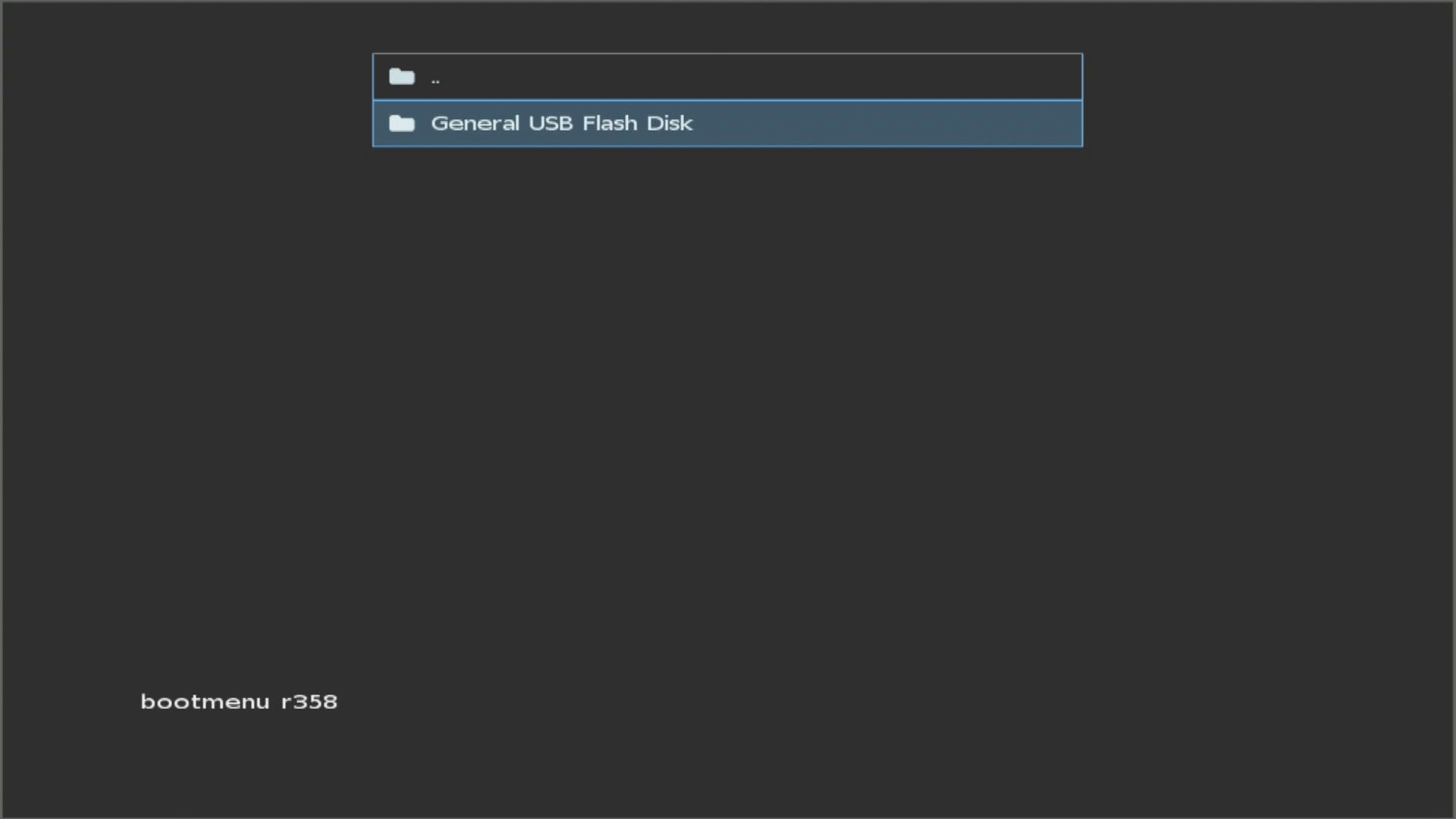Click the 'bootmenu' word at bottom left
The image size is (1456, 819).
205,701
